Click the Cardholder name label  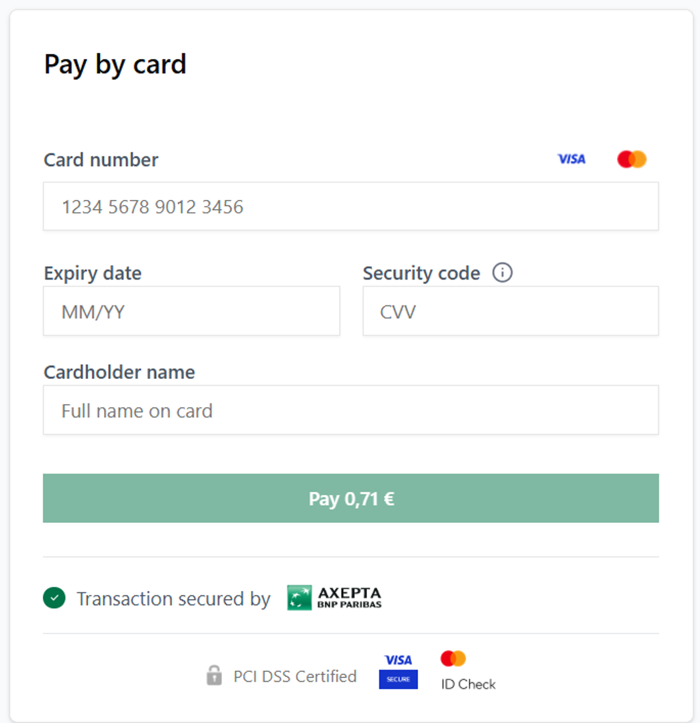[x=119, y=372]
